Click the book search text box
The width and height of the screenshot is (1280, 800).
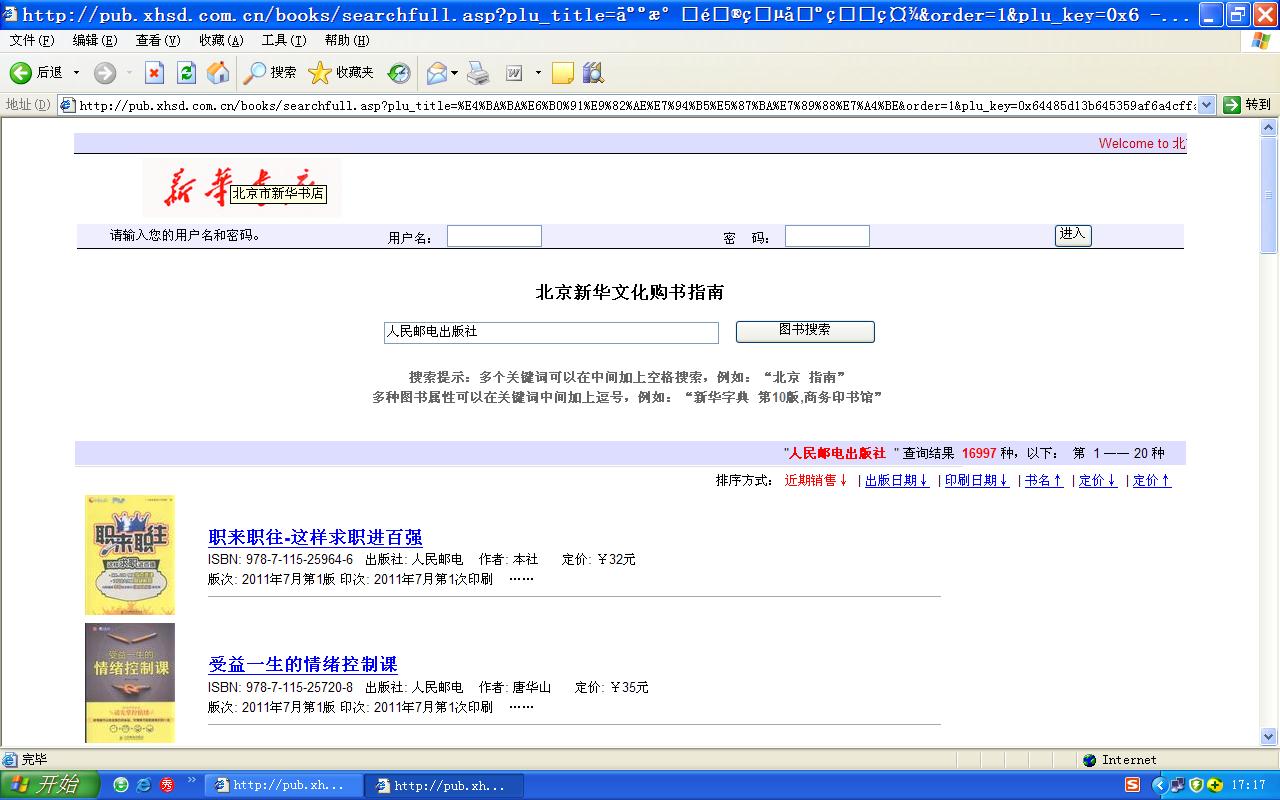(551, 332)
